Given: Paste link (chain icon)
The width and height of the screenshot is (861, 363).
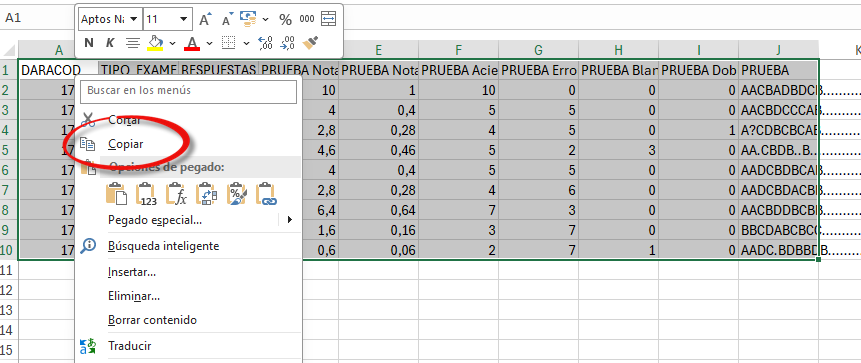Looking at the screenshot, I should [x=267, y=194].
